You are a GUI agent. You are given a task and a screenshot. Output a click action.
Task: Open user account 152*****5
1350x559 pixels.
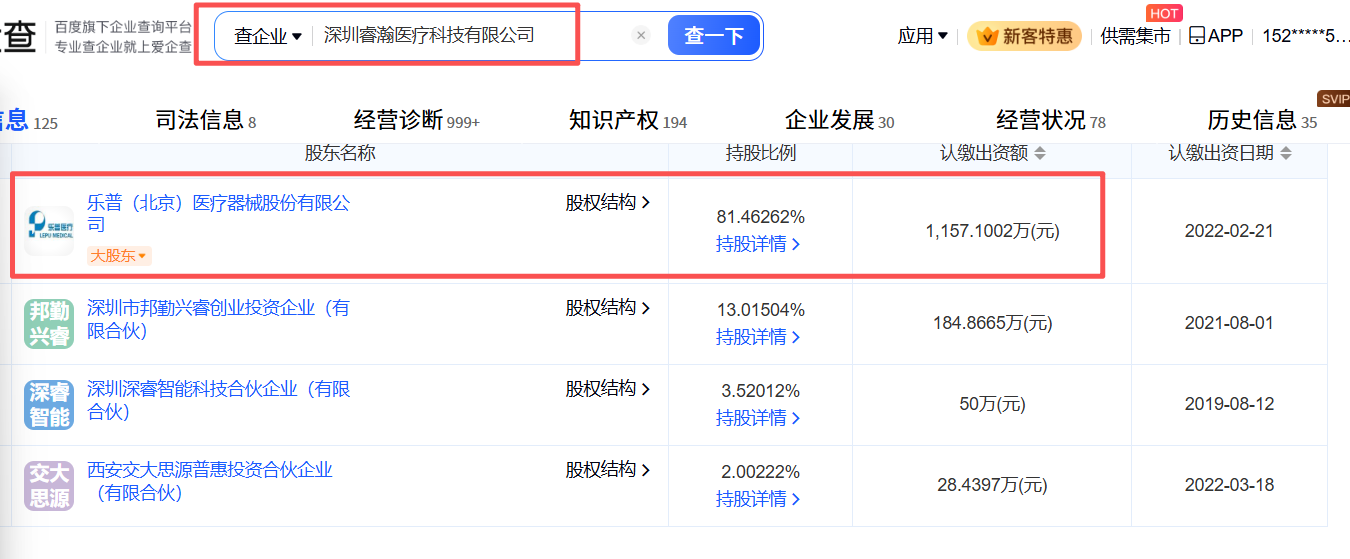[x=1305, y=36]
